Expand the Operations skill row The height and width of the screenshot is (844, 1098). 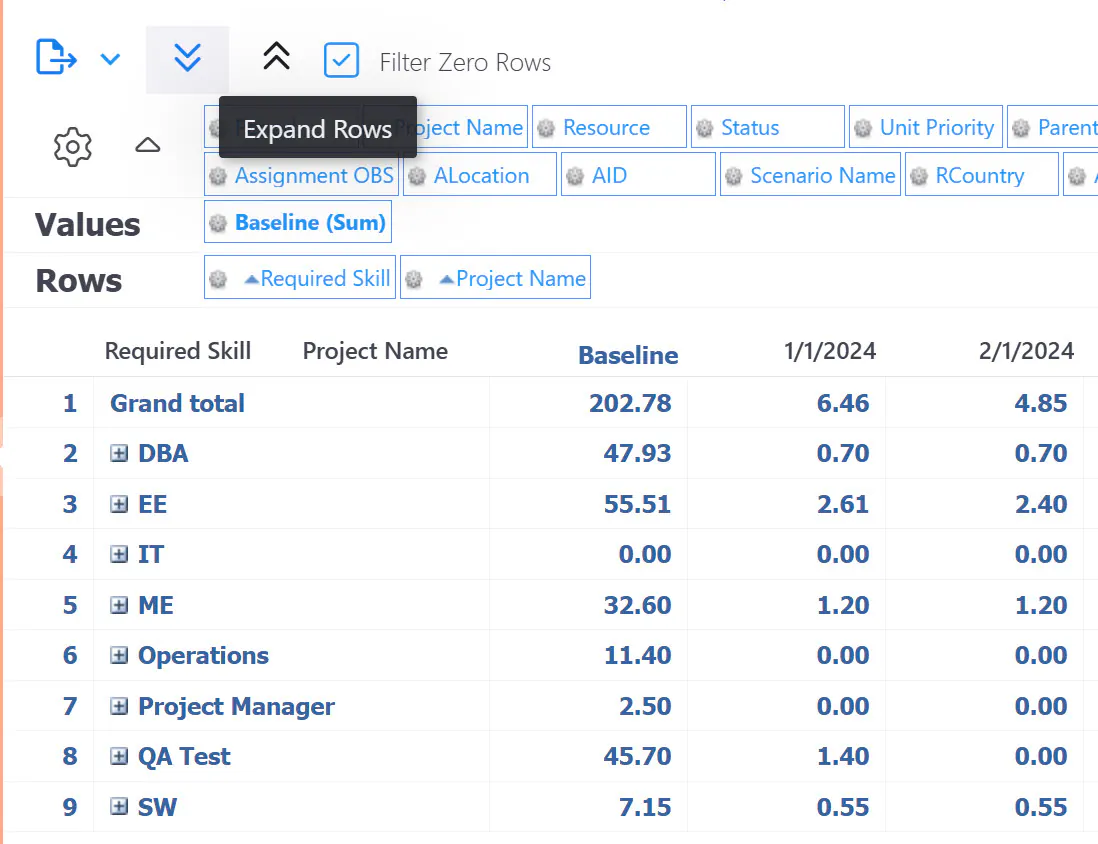(119, 656)
